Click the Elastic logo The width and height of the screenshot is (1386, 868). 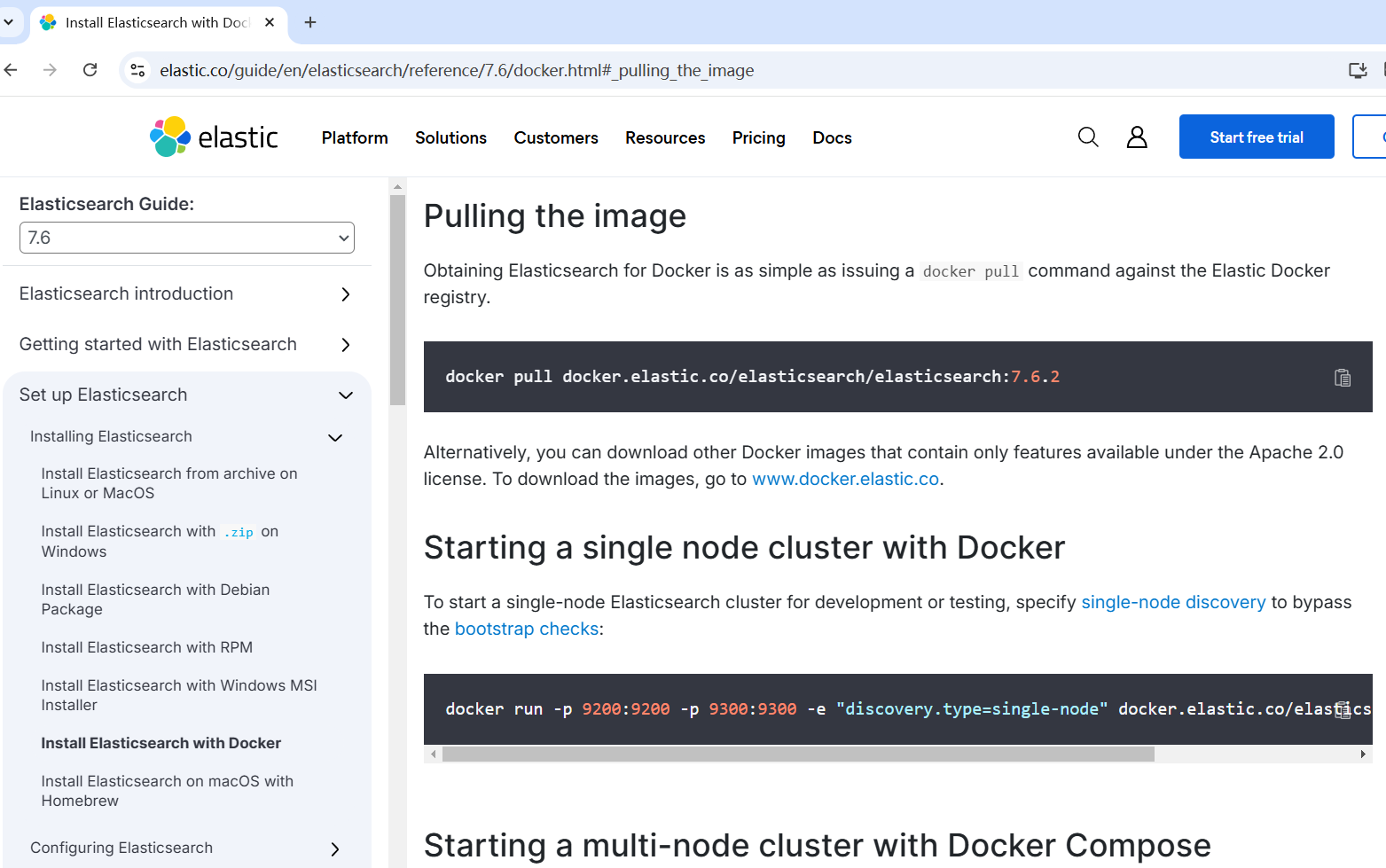click(214, 137)
